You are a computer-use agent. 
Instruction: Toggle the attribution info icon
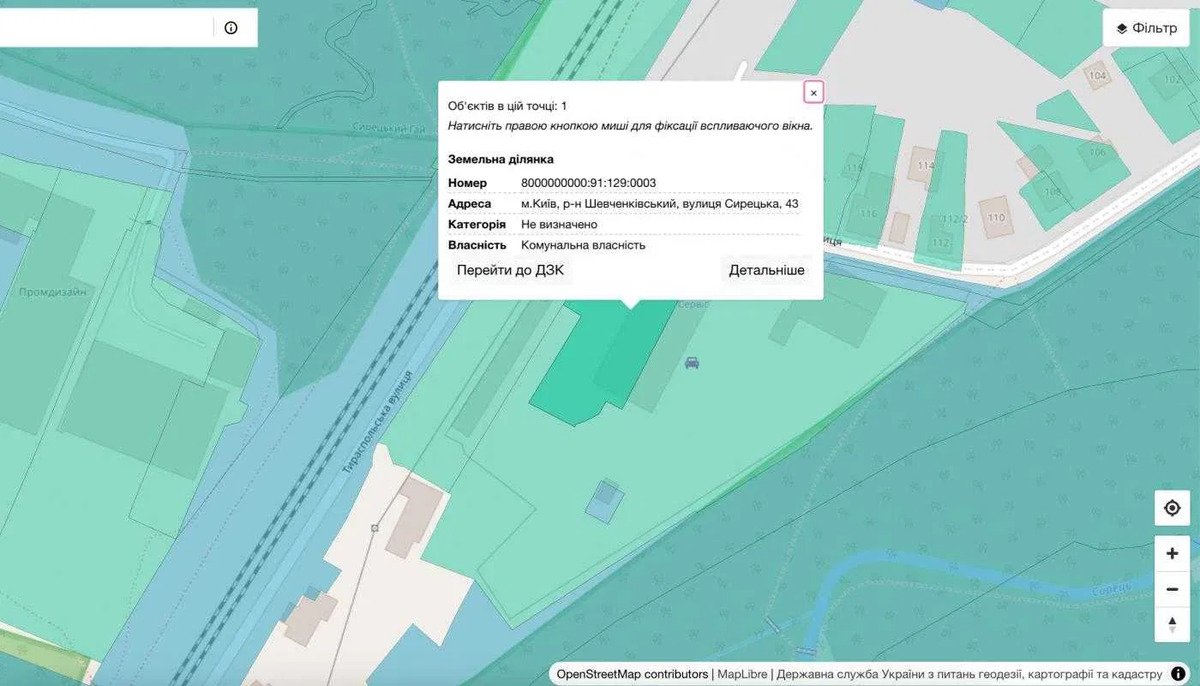pos(1178,674)
